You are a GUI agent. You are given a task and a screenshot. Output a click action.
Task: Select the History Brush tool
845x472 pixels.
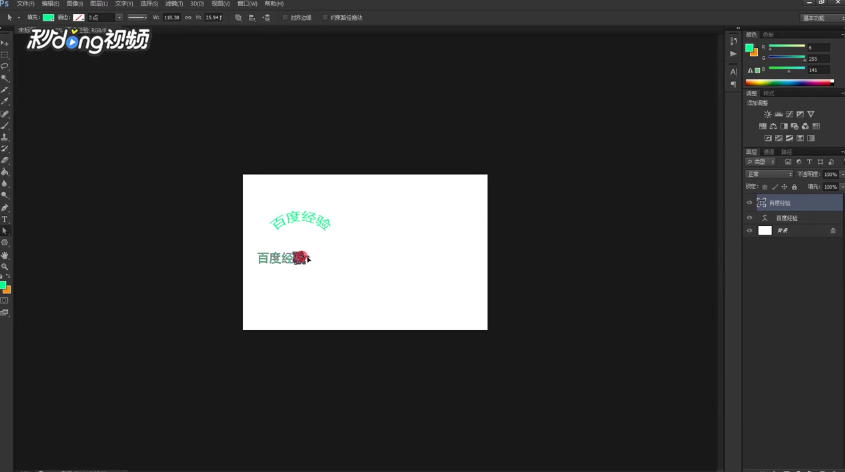click(5, 149)
